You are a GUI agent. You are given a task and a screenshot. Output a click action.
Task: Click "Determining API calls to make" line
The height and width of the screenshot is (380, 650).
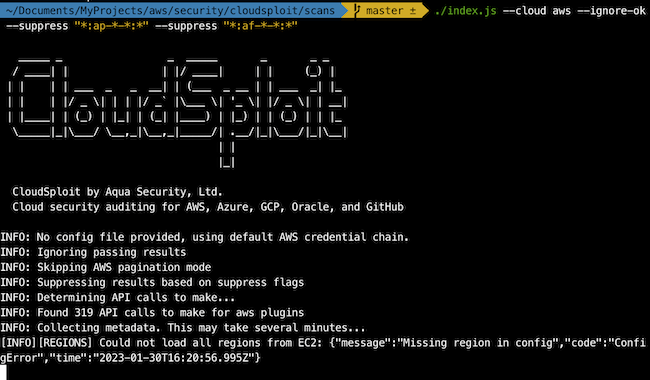tap(118, 298)
